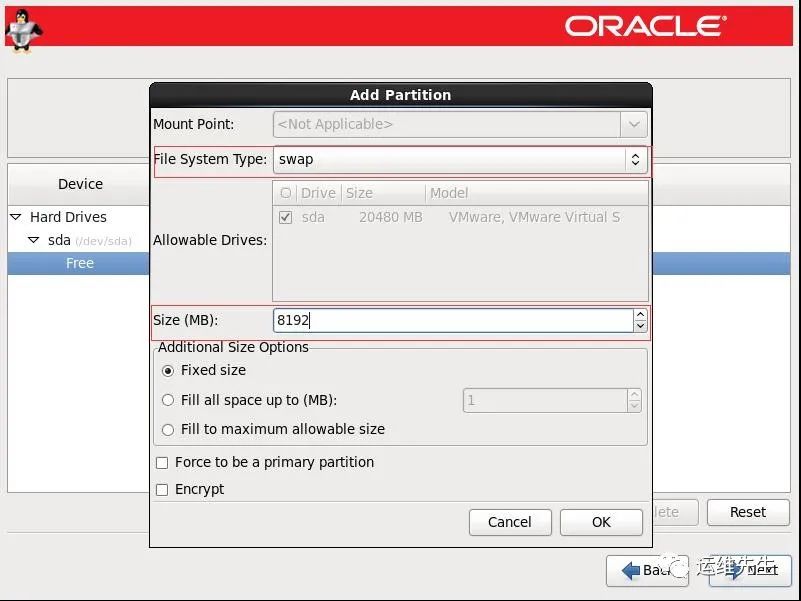Click the Tux penguin logo in the banner
The height and width of the screenshot is (601, 801).
23,31
